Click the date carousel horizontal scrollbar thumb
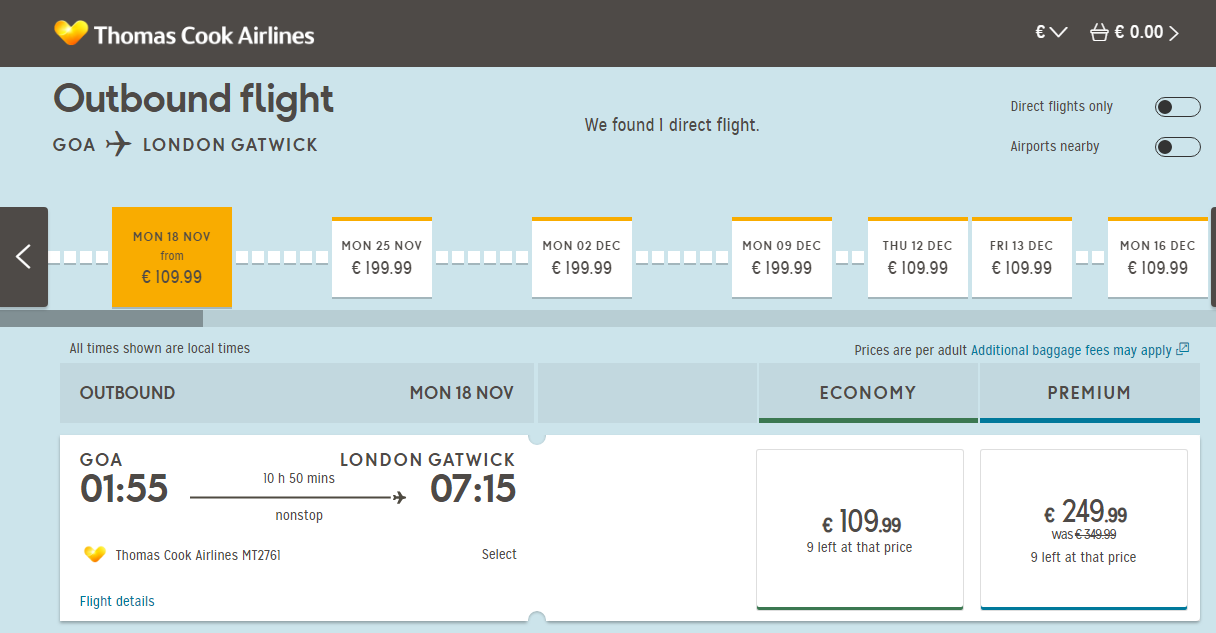Viewport: 1216px width, 633px height. pos(101,319)
